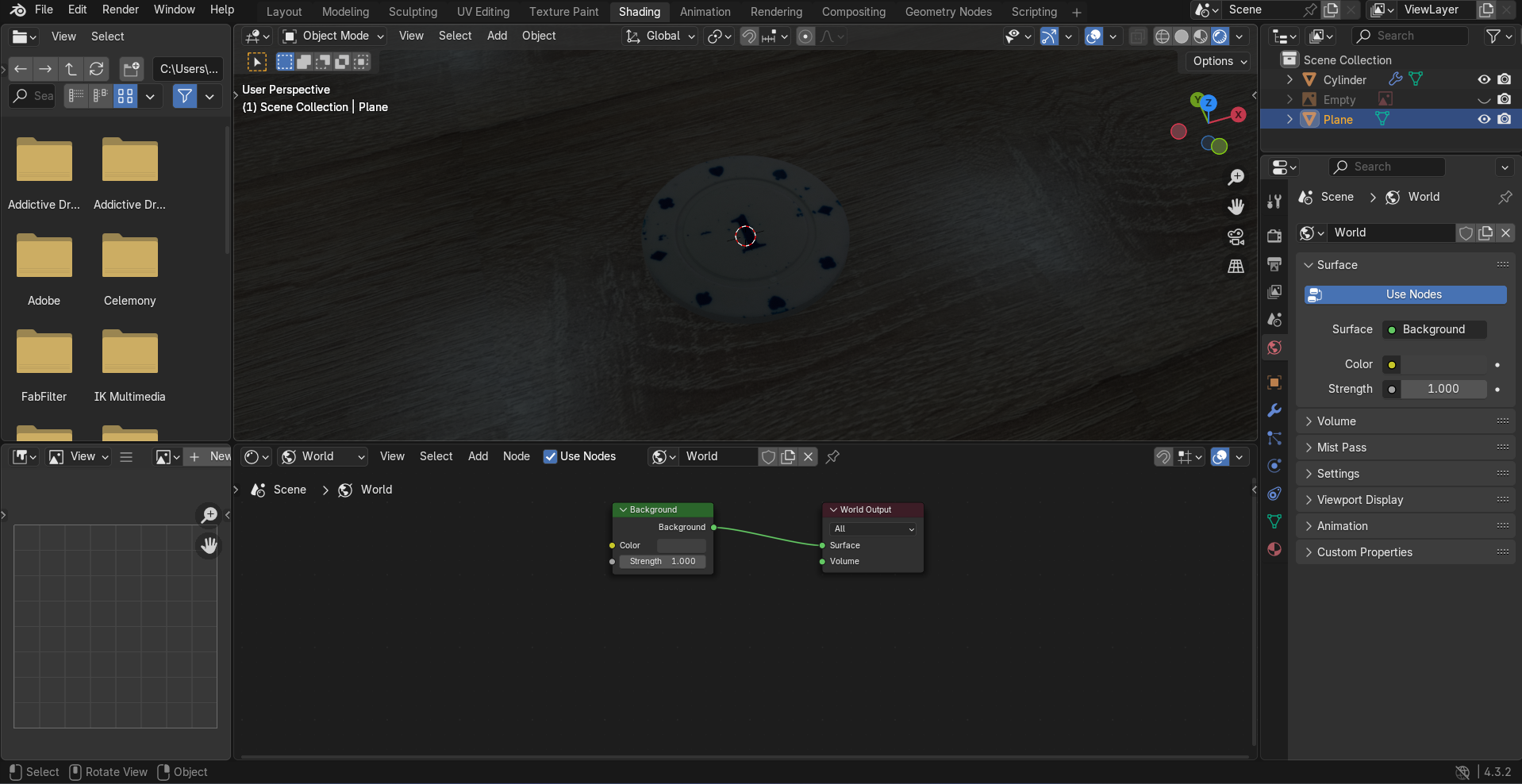
Task: Open the Object Mode dropdown
Action: tap(334, 36)
